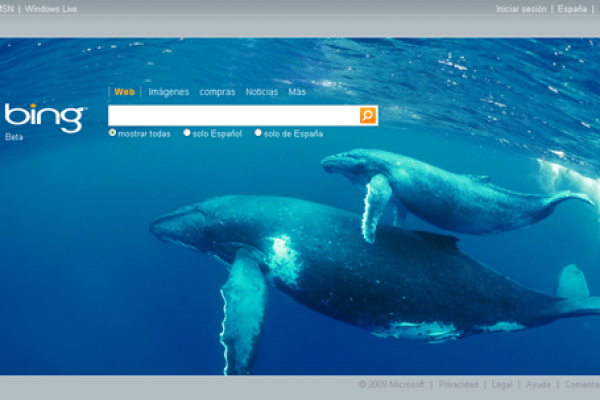Focus the Bing search text box
This screenshot has width=600, height=400.
[233, 116]
